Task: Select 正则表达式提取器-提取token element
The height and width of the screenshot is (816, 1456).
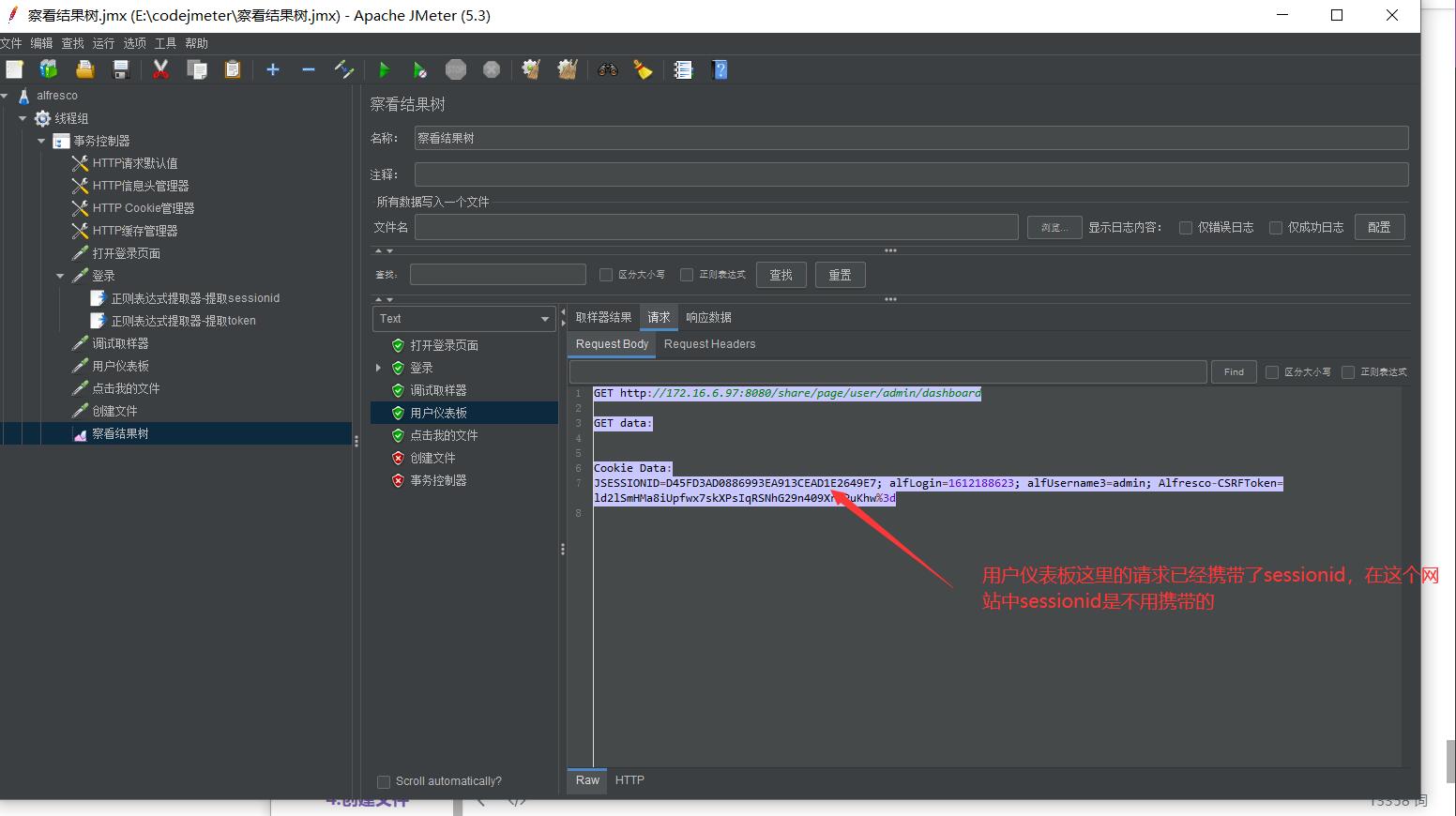Action: (183, 321)
